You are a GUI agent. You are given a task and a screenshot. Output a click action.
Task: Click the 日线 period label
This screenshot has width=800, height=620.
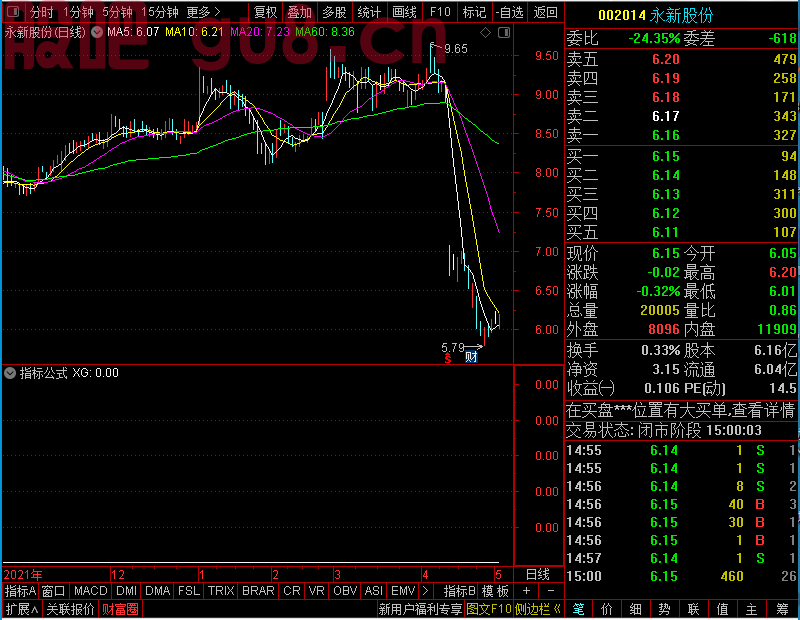[538, 575]
